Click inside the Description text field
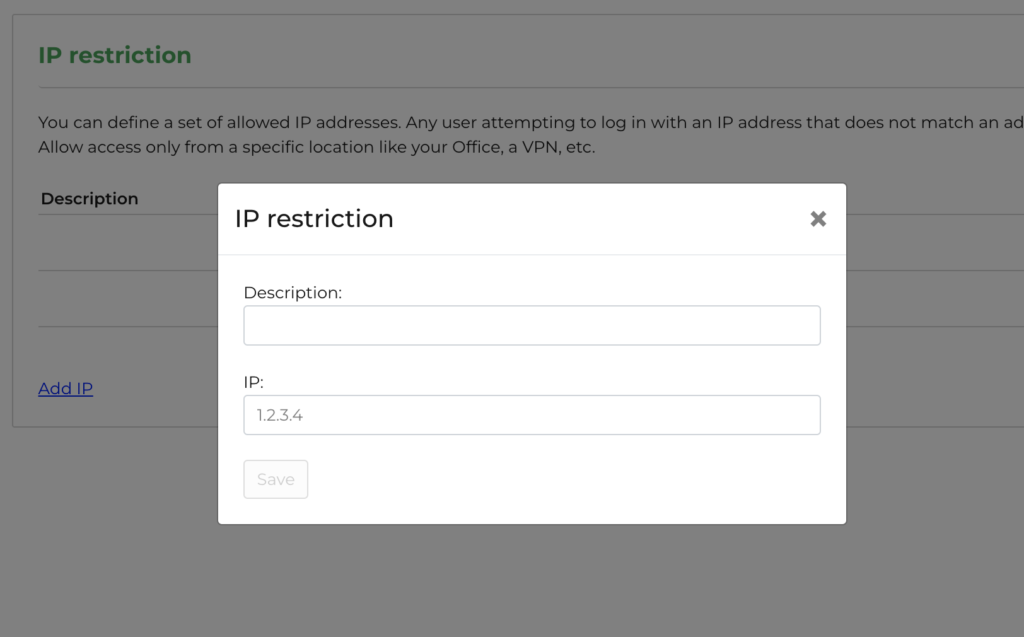Screen dimensions: 1024x637 531,325
